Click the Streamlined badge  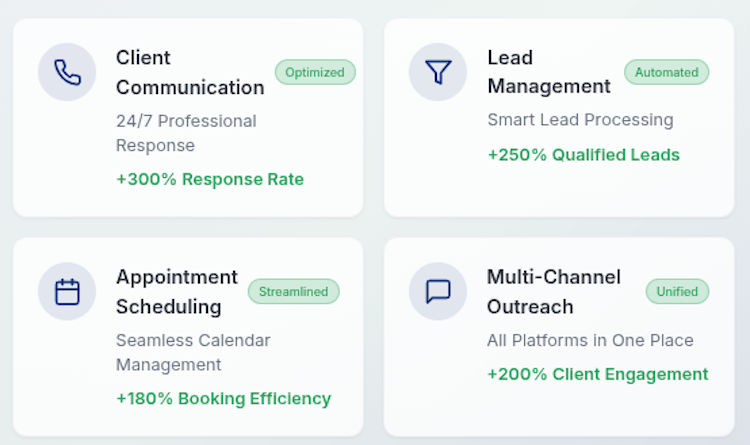click(293, 291)
